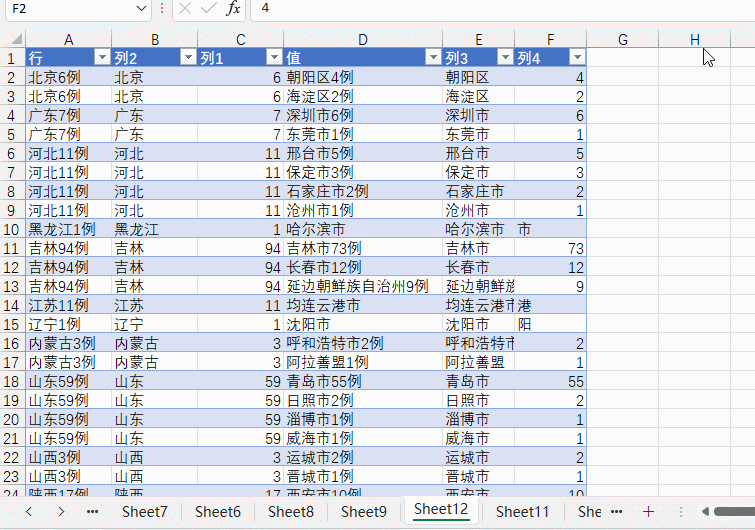Screen dimensions: 755x530
Task: Show more sheets ellipsis on the right
Action: click(x=617, y=511)
